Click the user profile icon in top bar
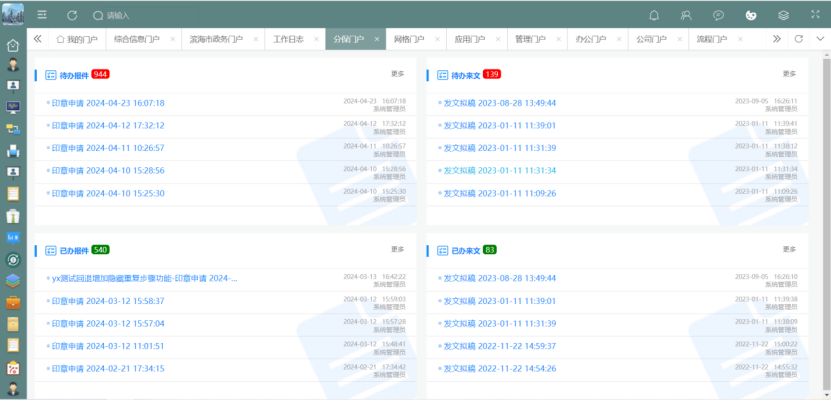This screenshot has width=831, height=401. click(x=686, y=15)
